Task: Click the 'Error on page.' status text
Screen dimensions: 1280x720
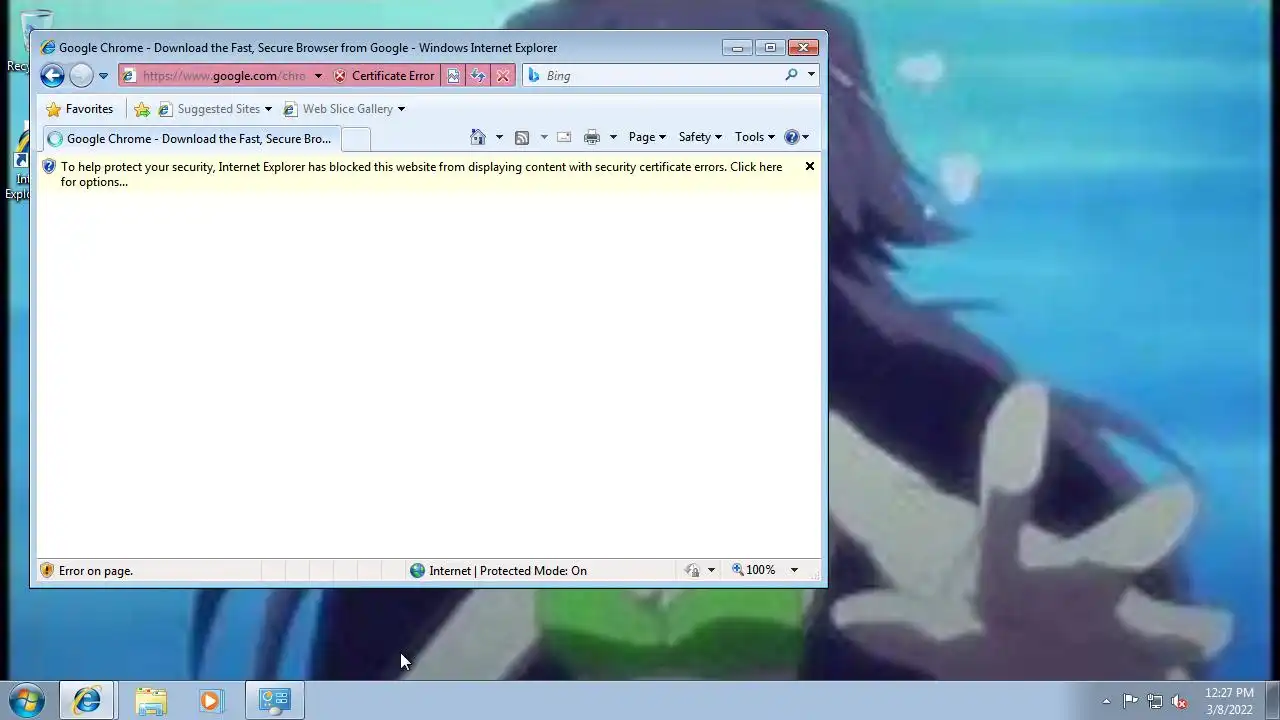Action: click(96, 571)
